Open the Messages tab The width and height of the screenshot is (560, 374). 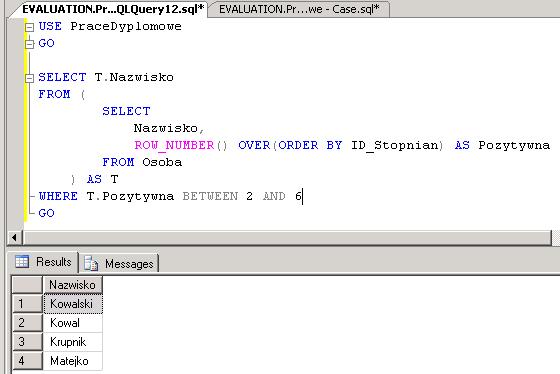pyautogui.click(x=119, y=264)
